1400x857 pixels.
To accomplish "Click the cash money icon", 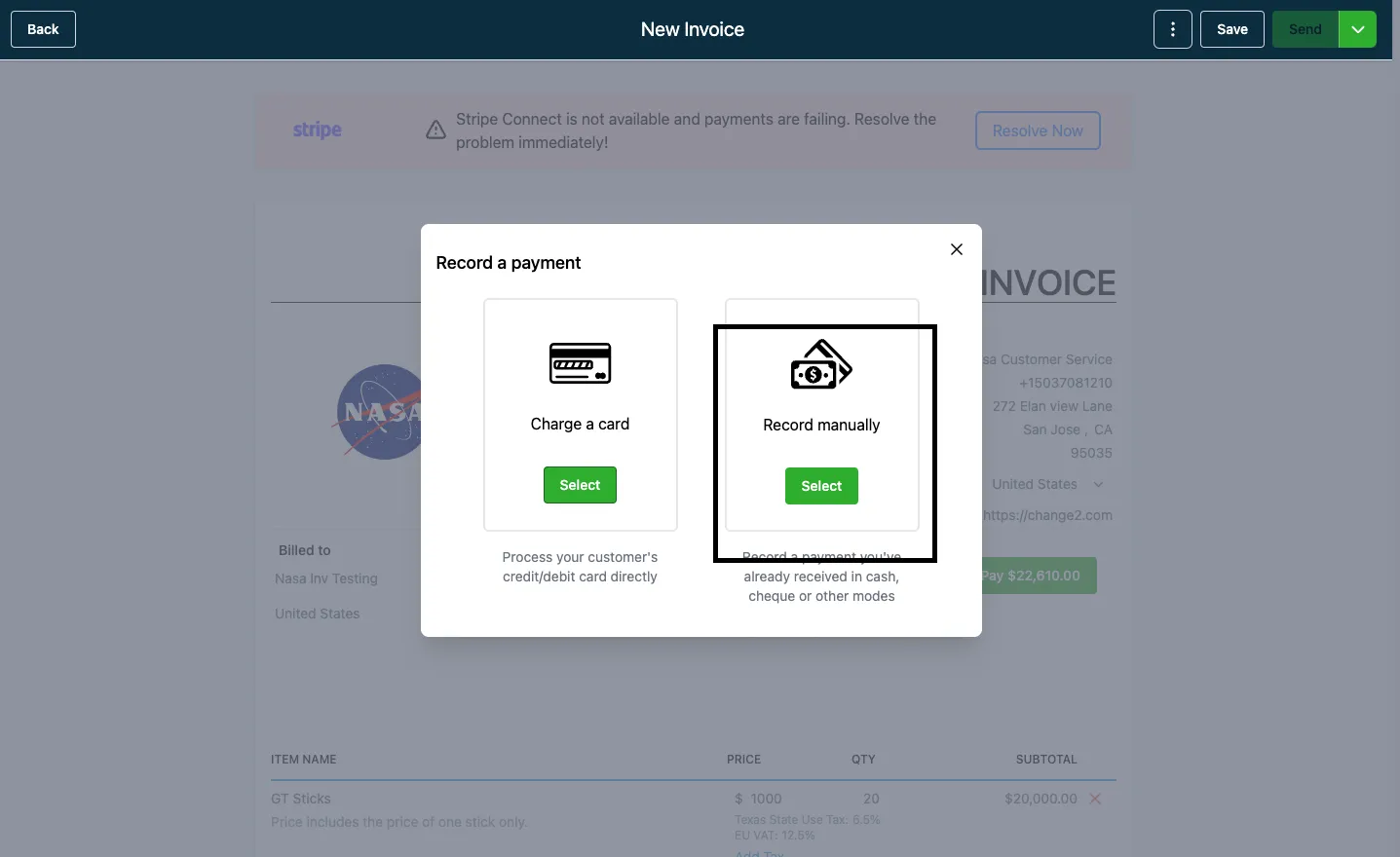I will click(x=821, y=364).
